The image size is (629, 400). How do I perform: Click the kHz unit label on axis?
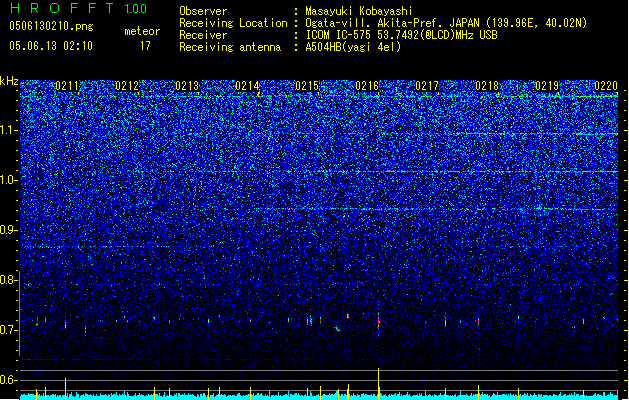click(9, 81)
